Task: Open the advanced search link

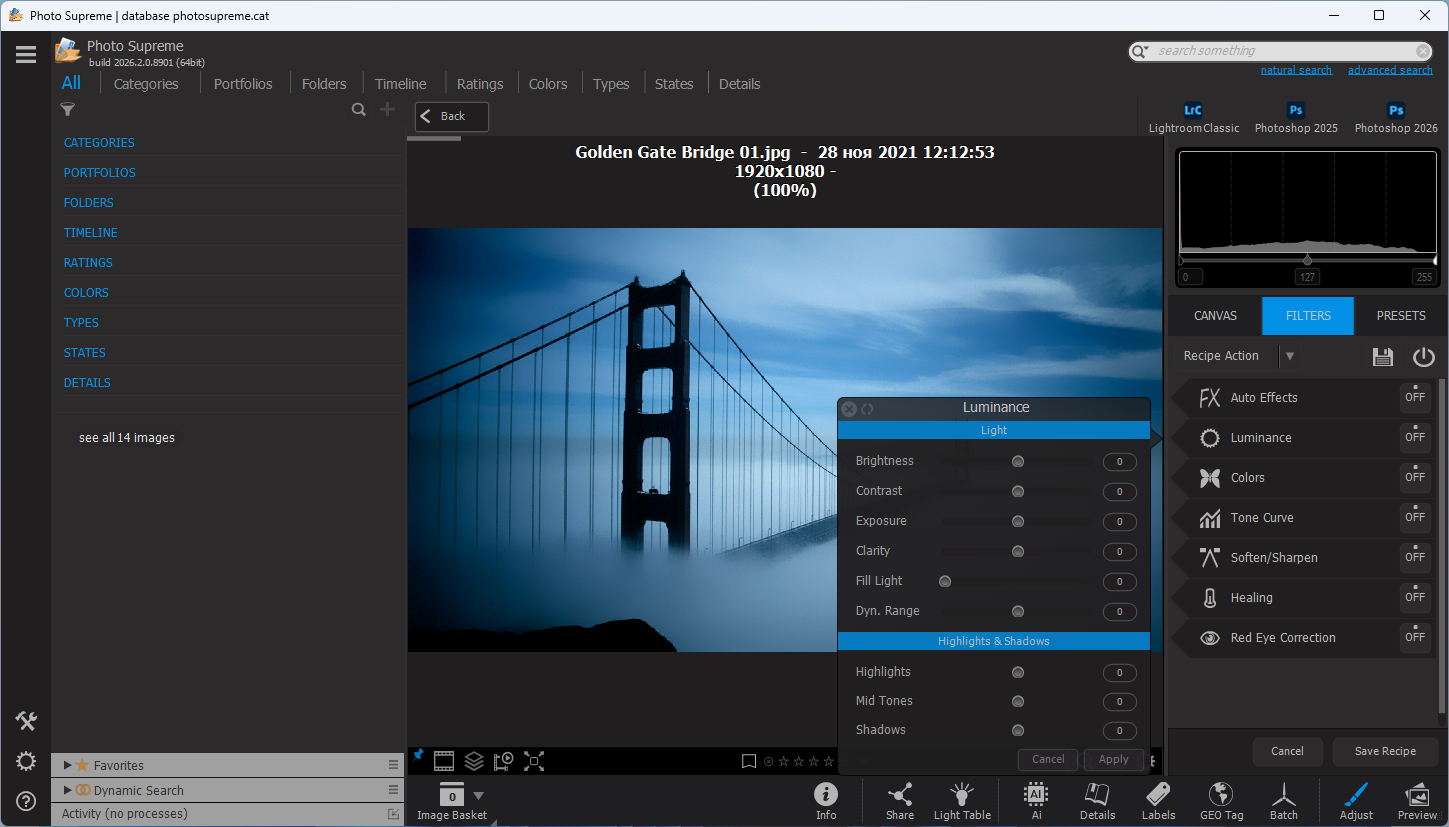Action: (1389, 70)
